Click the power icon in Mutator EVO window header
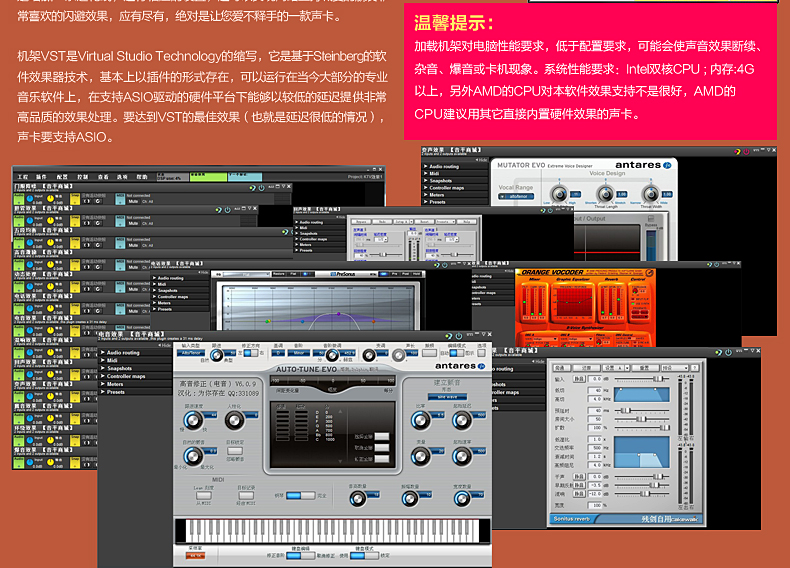 pyautogui.click(x=746, y=151)
